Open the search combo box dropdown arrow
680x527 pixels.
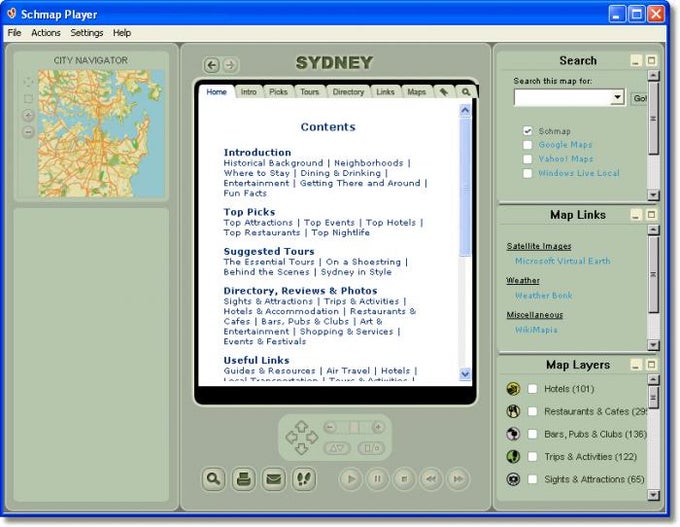[617, 97]
